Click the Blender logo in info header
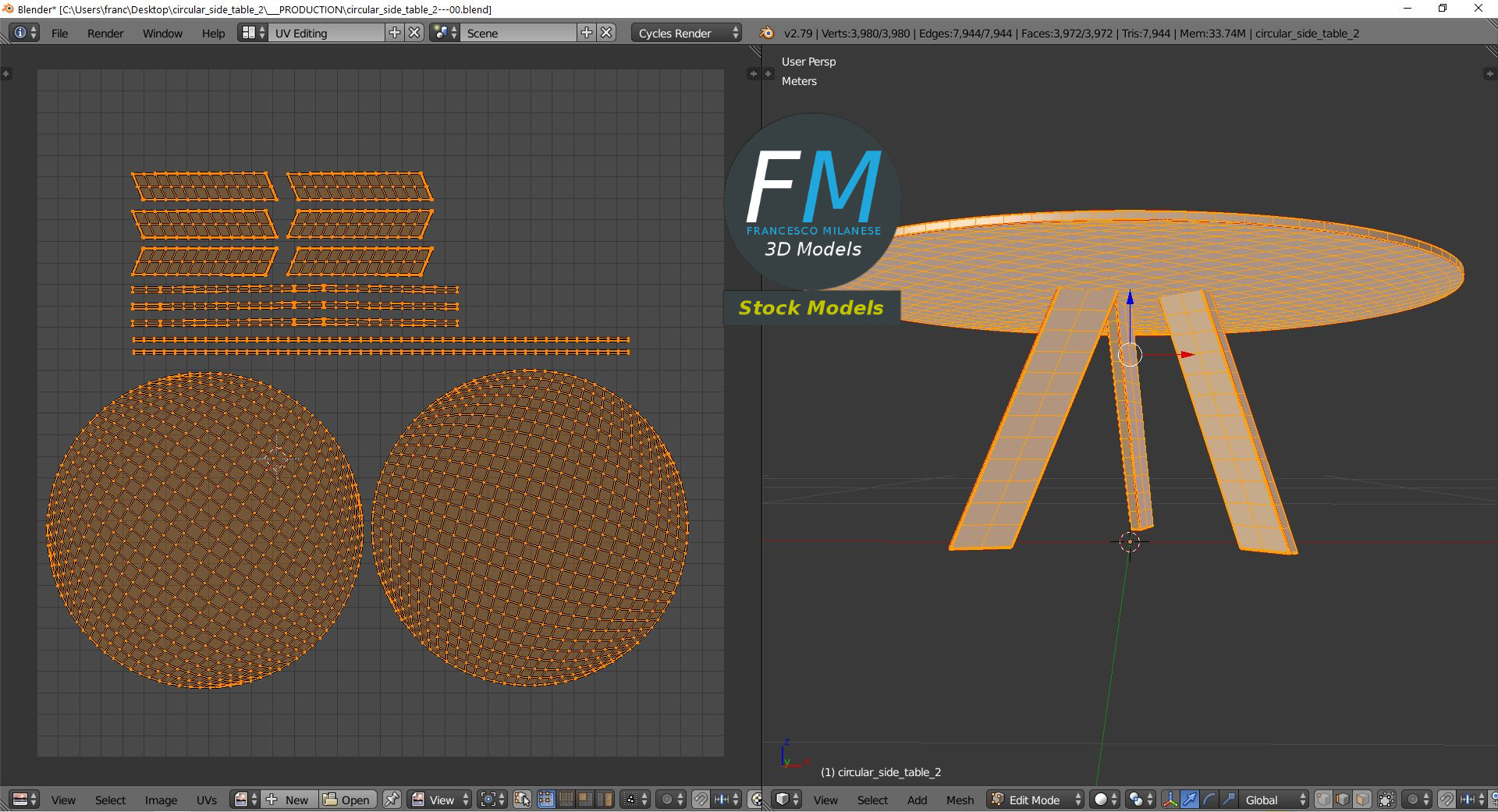1498x812 pixels. (767, 33)
